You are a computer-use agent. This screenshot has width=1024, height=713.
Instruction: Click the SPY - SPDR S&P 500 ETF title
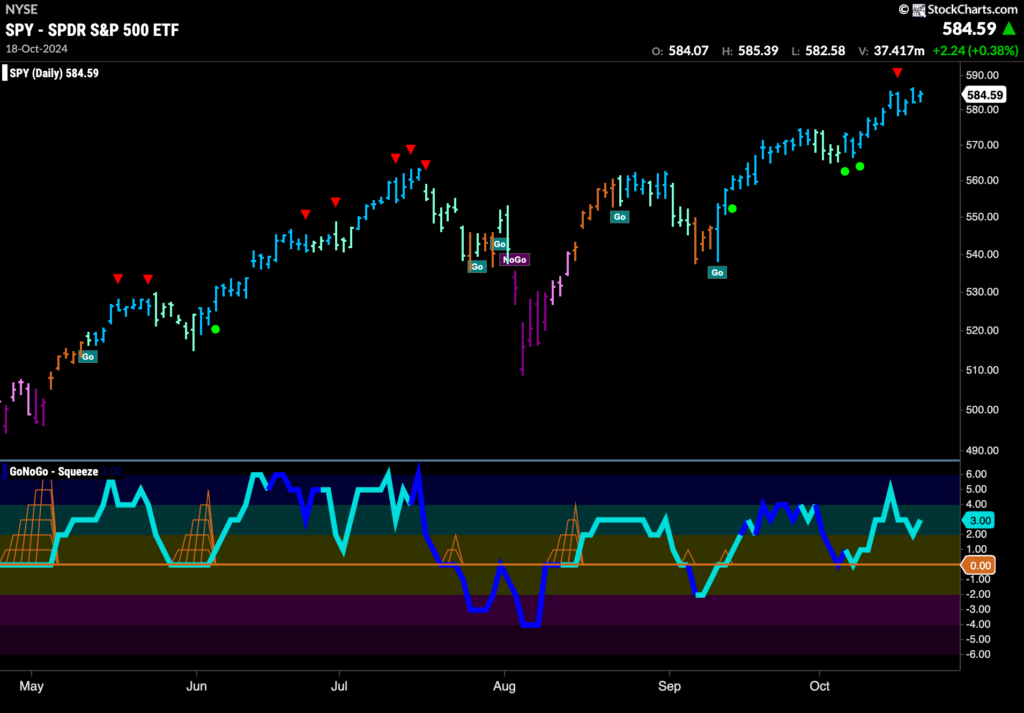tap(92, 30)
